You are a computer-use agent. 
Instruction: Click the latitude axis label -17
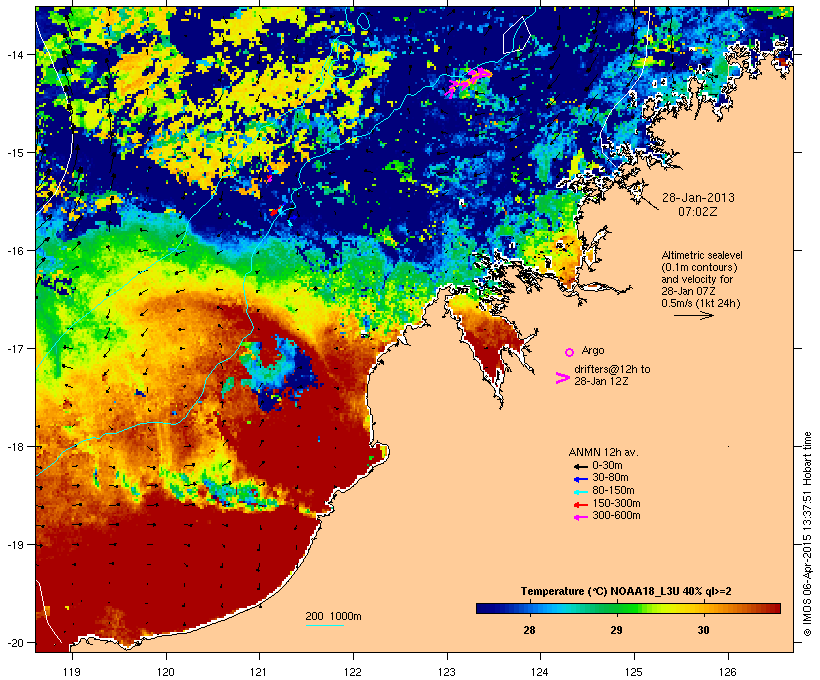pyautogui.click(x=15, y=348)
